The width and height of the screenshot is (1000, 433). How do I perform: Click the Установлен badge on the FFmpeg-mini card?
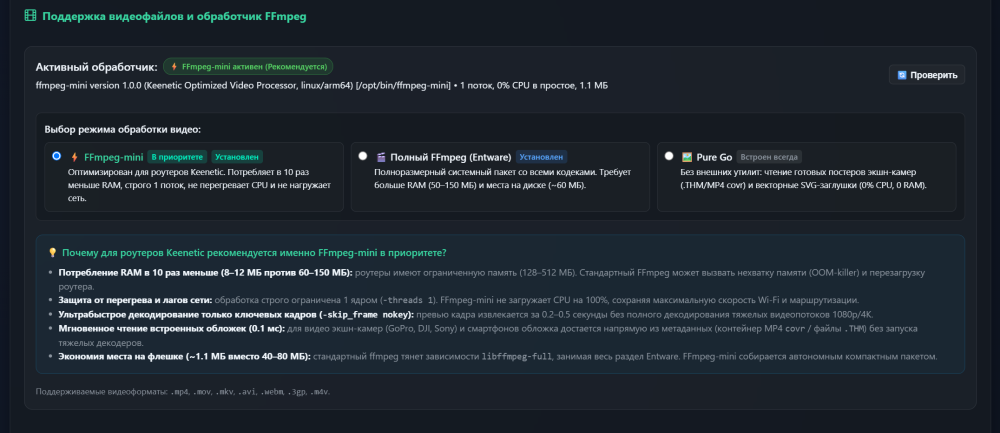tap(237, 157)
